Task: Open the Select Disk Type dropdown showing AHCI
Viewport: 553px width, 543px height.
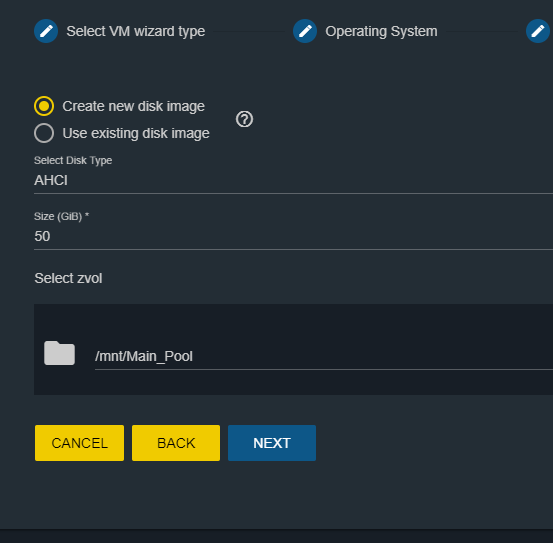Action: click(293, 181)
